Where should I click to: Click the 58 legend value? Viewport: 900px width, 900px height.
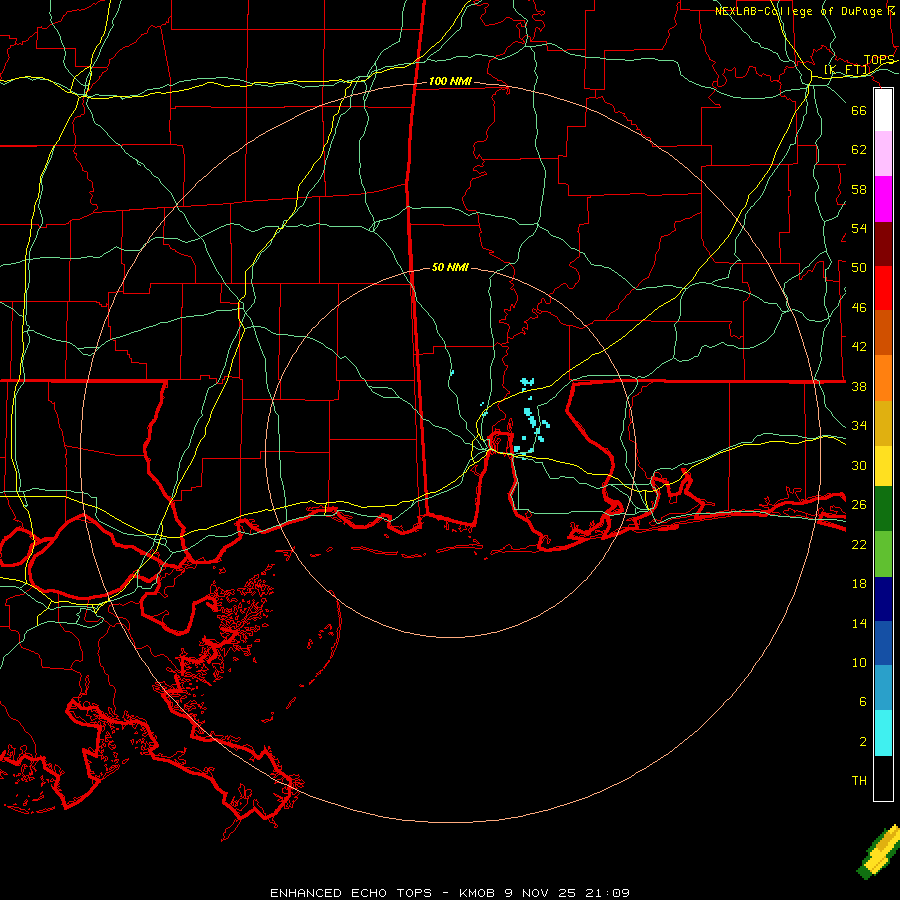click(x=859, y=189)
